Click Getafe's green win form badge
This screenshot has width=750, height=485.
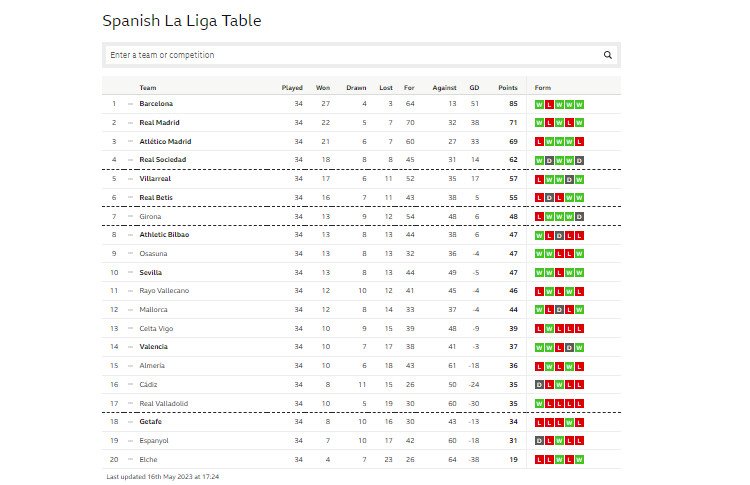[x=569, y=422]
